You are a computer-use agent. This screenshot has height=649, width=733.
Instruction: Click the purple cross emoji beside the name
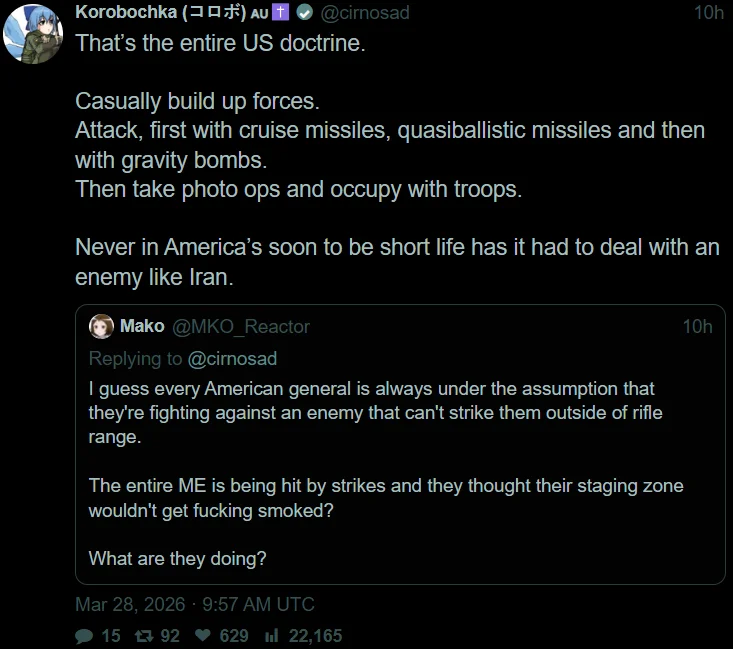[x=287, y=13]
